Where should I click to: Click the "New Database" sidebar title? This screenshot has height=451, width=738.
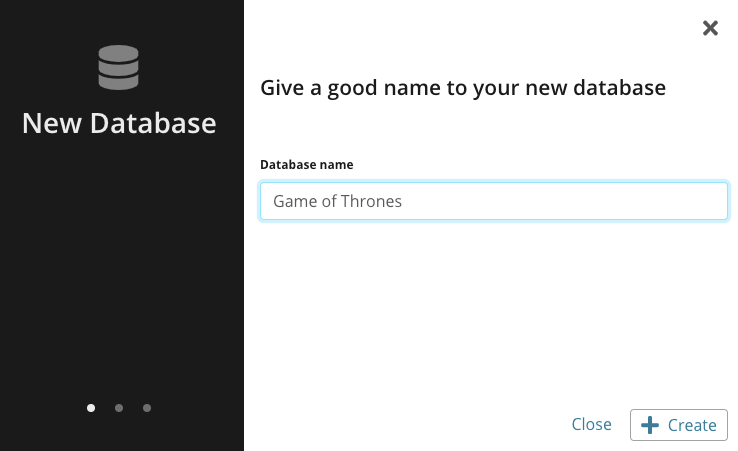(x=119, y=123)
